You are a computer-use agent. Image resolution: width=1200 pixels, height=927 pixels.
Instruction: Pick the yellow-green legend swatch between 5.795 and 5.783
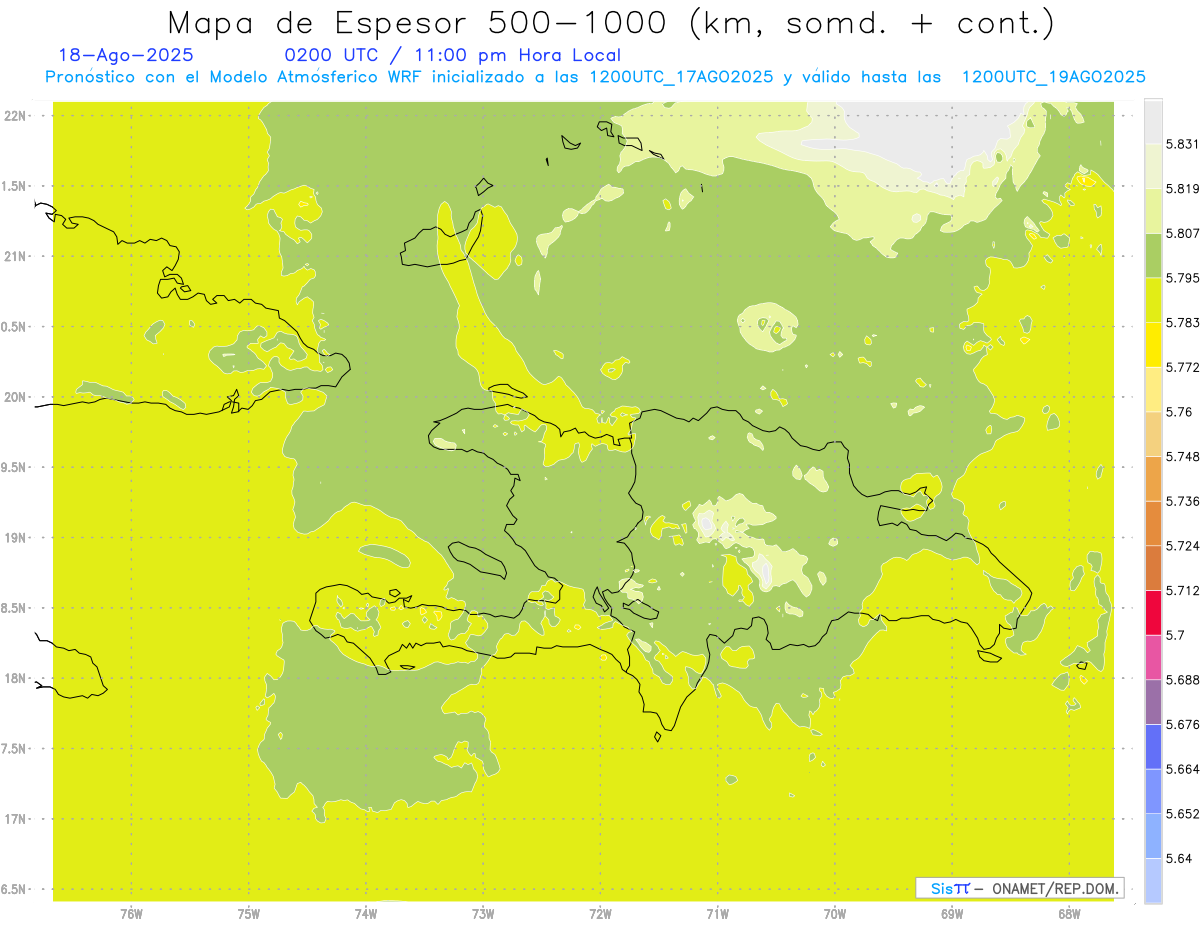click(x=1153, y=300)
